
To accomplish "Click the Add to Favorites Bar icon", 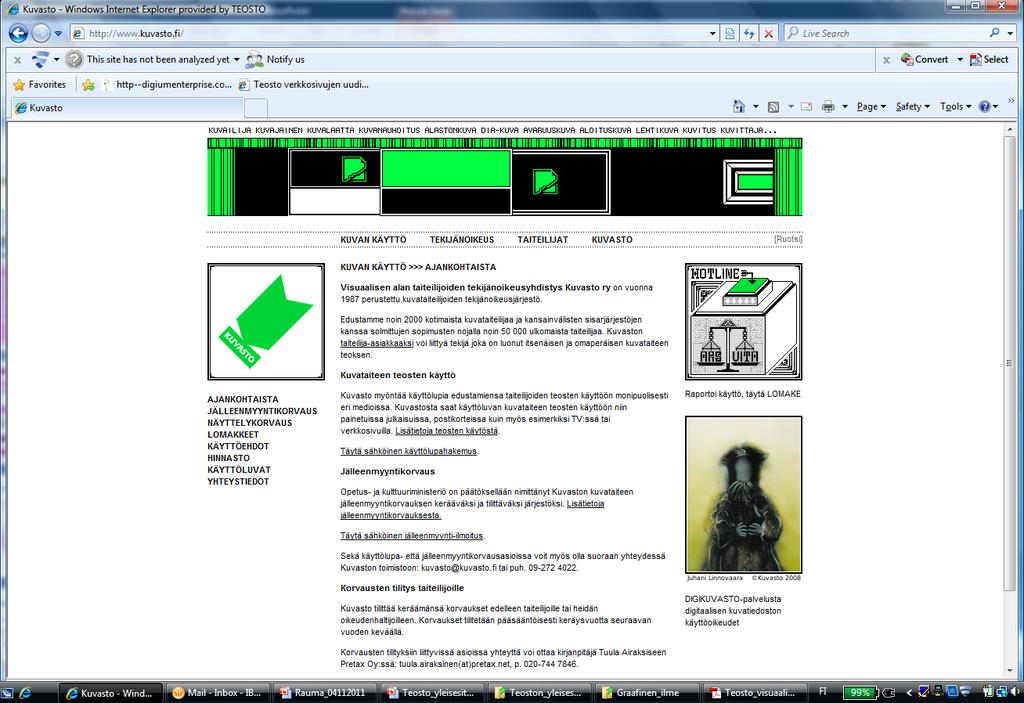I will (88, 84).
